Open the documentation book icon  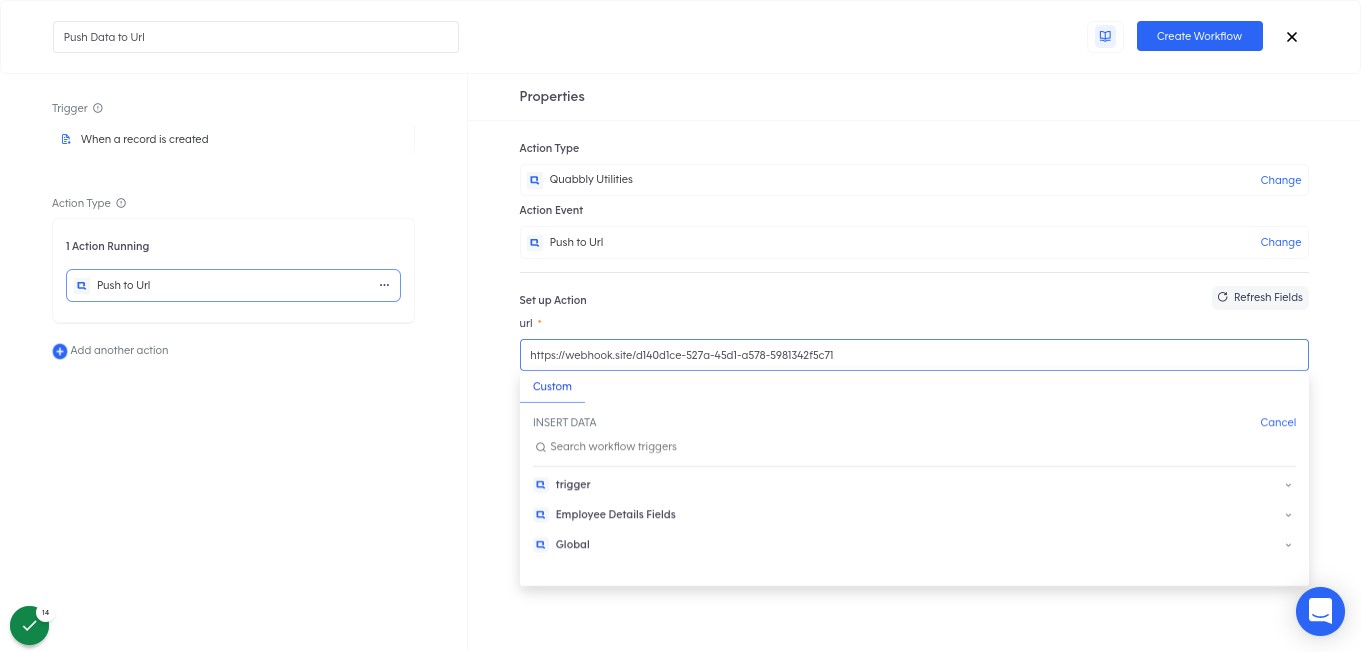pyautogui.click(x=1105, y=36)
